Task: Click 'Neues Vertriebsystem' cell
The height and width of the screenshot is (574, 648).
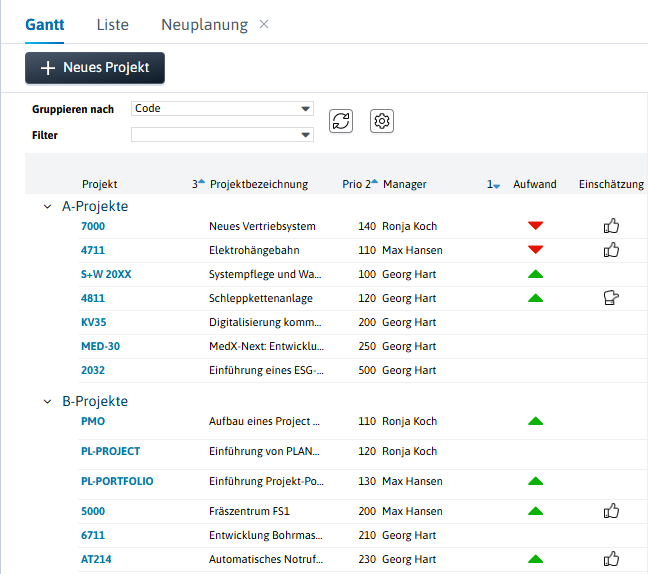Action: [262, 226]
